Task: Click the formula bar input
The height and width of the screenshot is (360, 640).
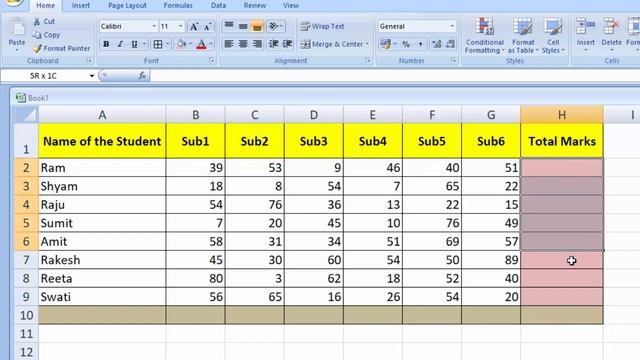Action: (x=394, y=76)
